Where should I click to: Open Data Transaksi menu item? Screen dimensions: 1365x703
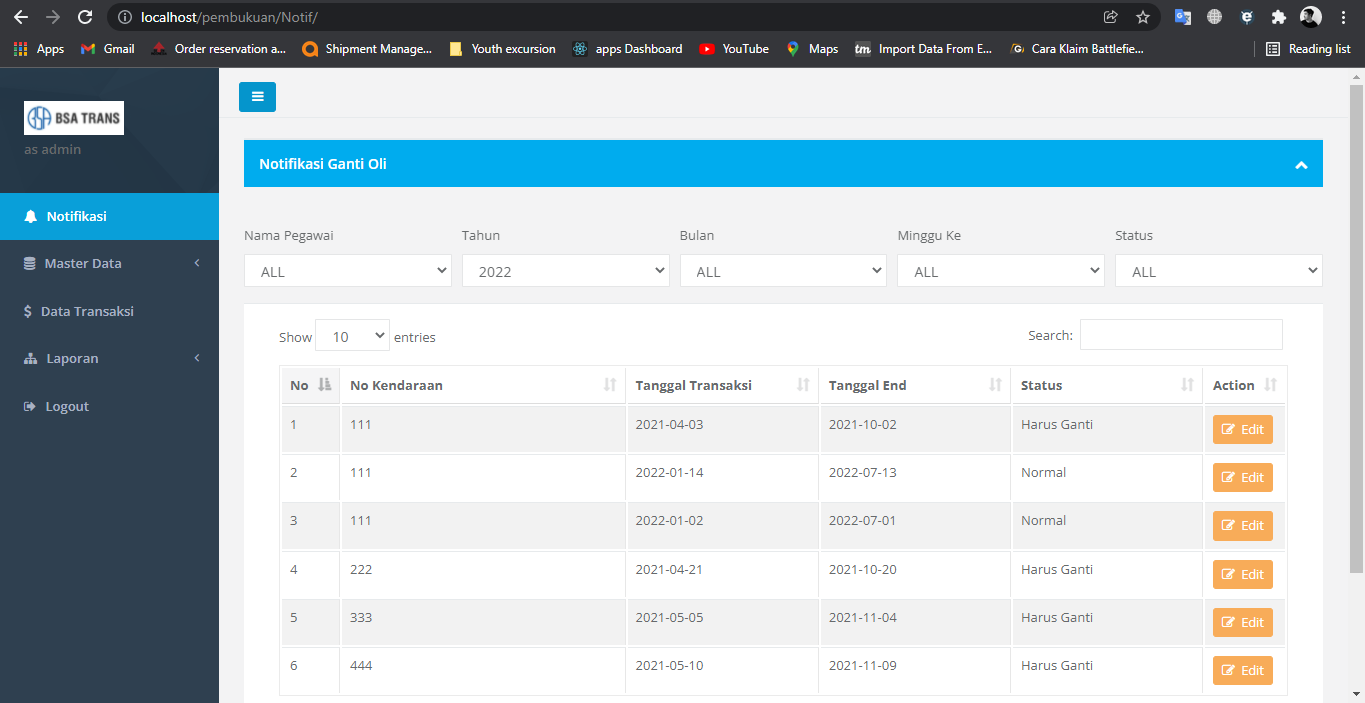[109, 311]
